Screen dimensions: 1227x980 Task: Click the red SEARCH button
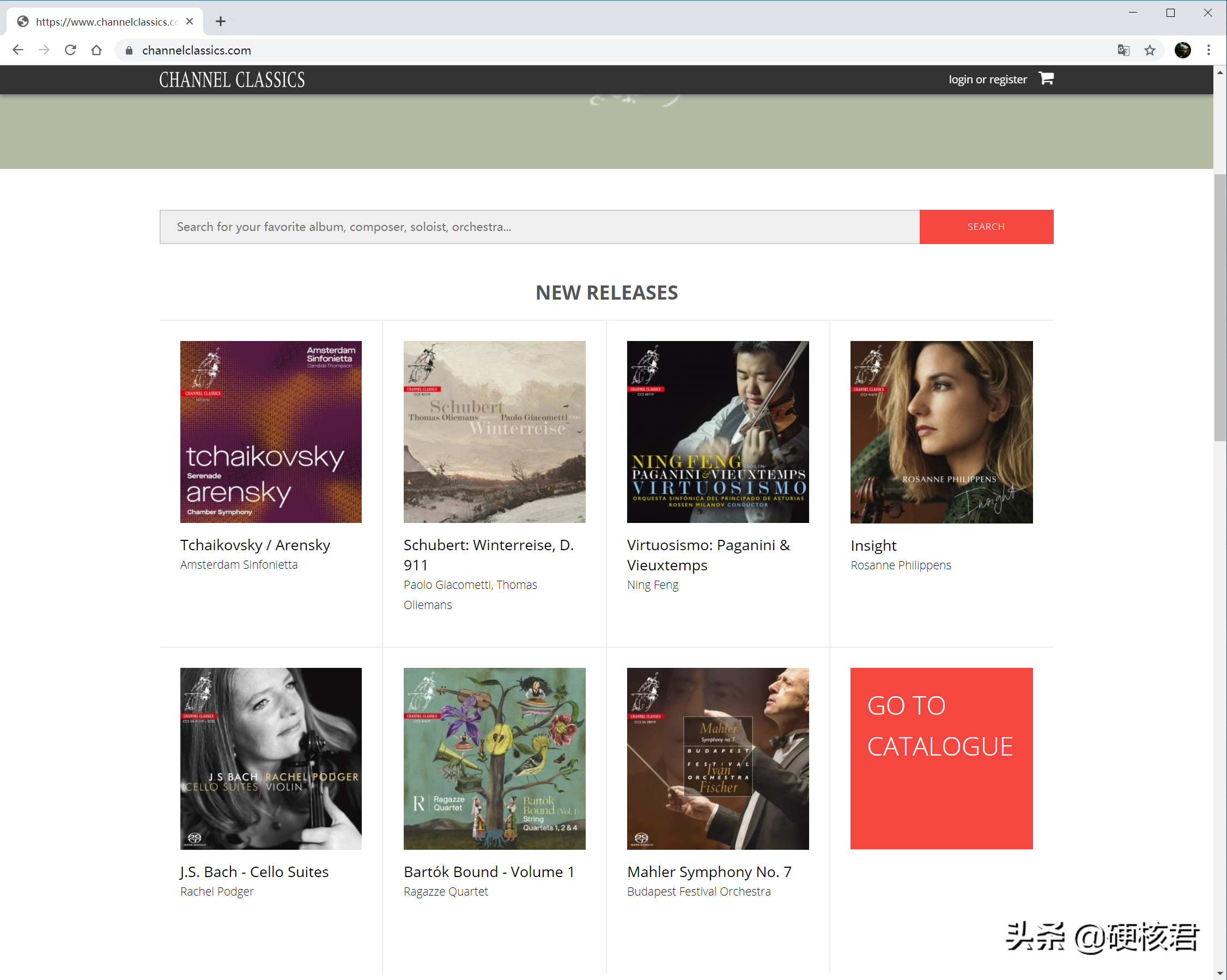pos(986,227)
